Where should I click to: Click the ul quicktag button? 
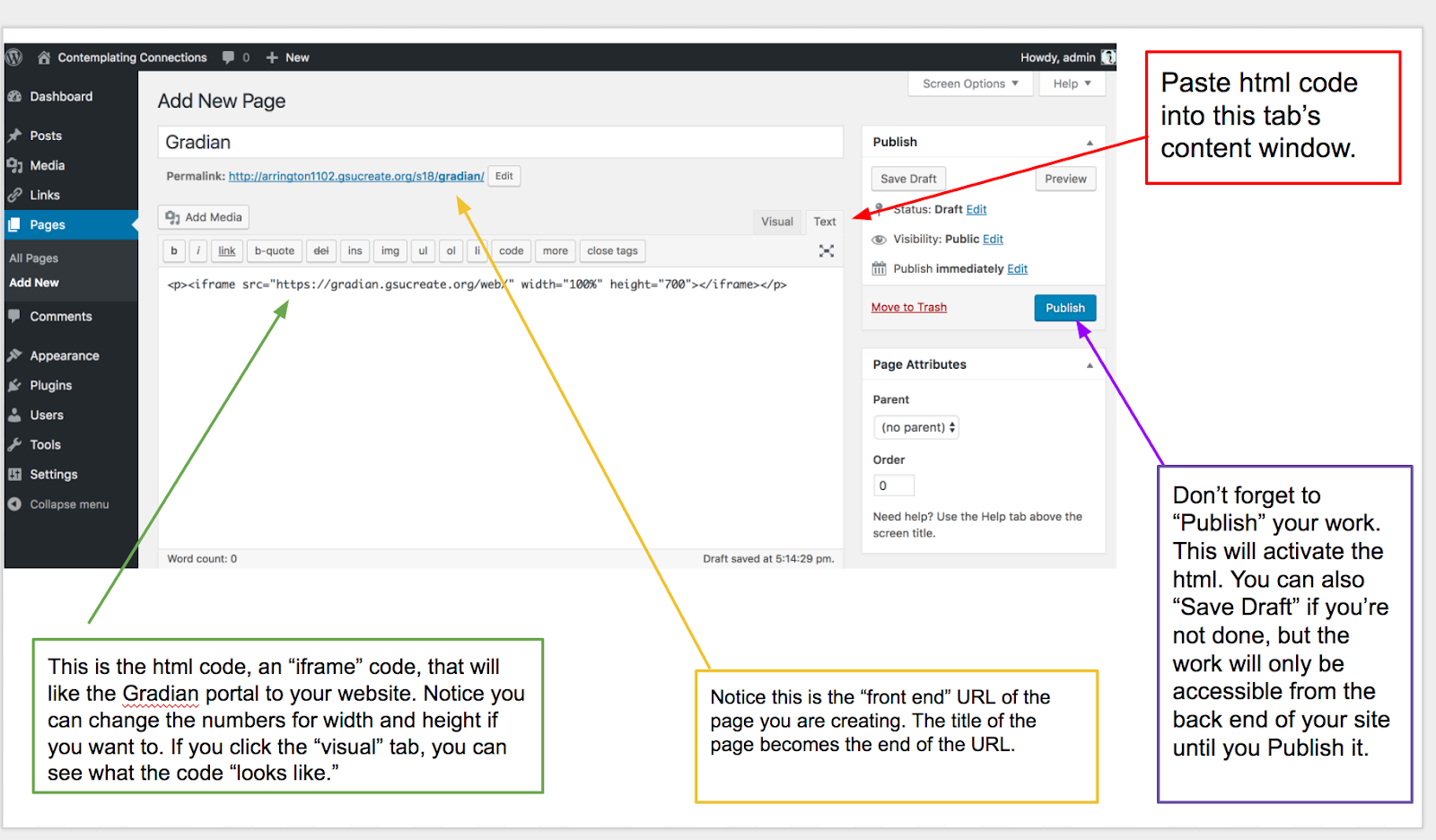click(423, 251)
